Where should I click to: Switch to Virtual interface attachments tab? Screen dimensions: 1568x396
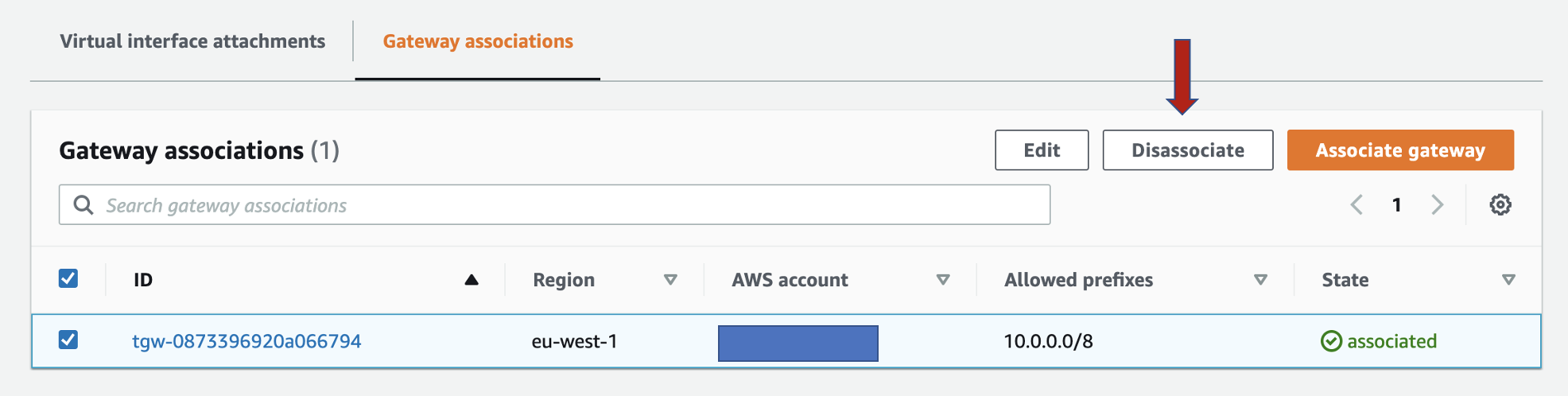point(192,41)
